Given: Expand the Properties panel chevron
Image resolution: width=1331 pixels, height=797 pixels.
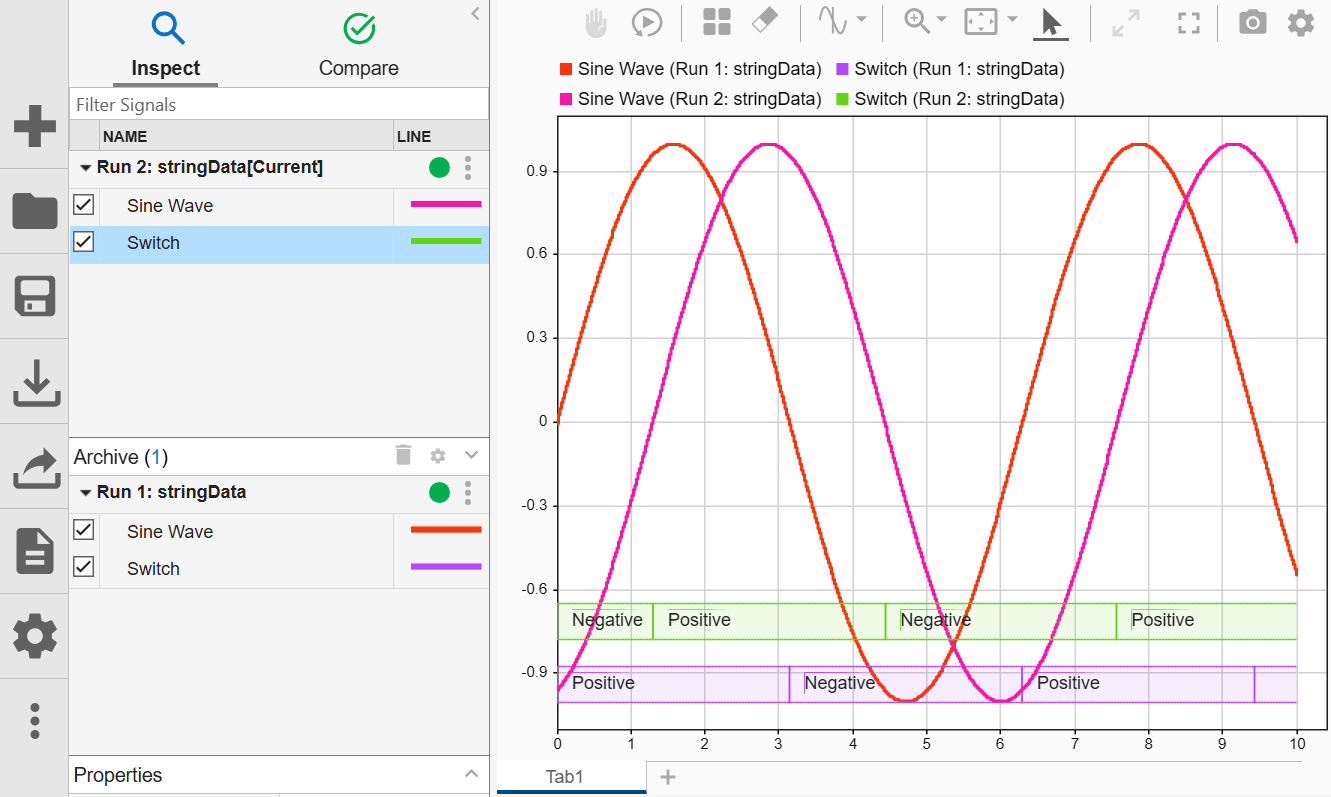Looking at the screenshot, I should pyautogui.click(x=473, y=774).
